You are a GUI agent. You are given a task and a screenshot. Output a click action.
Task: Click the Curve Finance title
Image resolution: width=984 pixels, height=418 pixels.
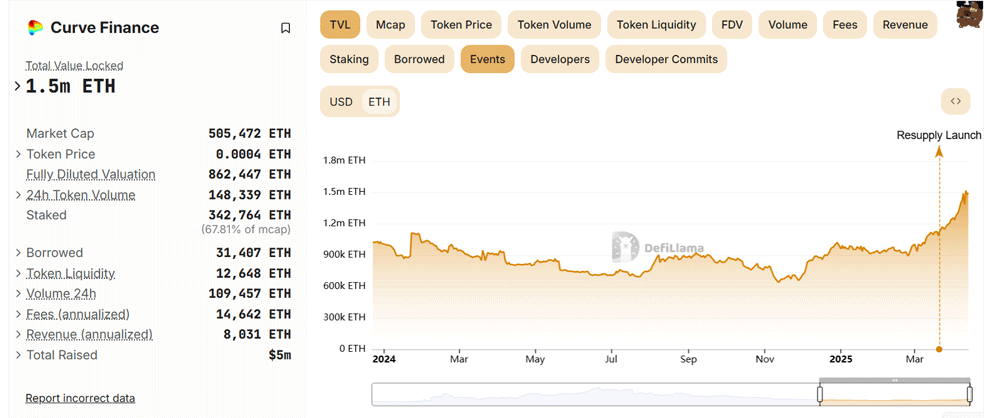105,28
